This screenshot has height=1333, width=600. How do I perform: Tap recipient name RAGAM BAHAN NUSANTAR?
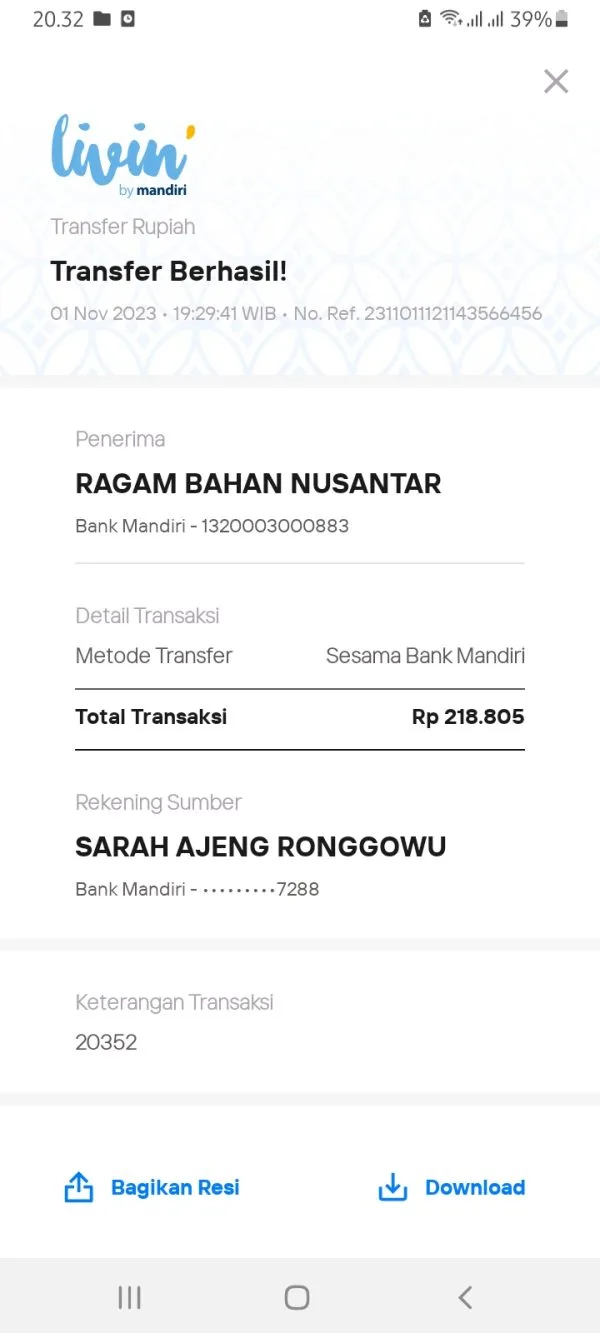(x=258, y=484)
